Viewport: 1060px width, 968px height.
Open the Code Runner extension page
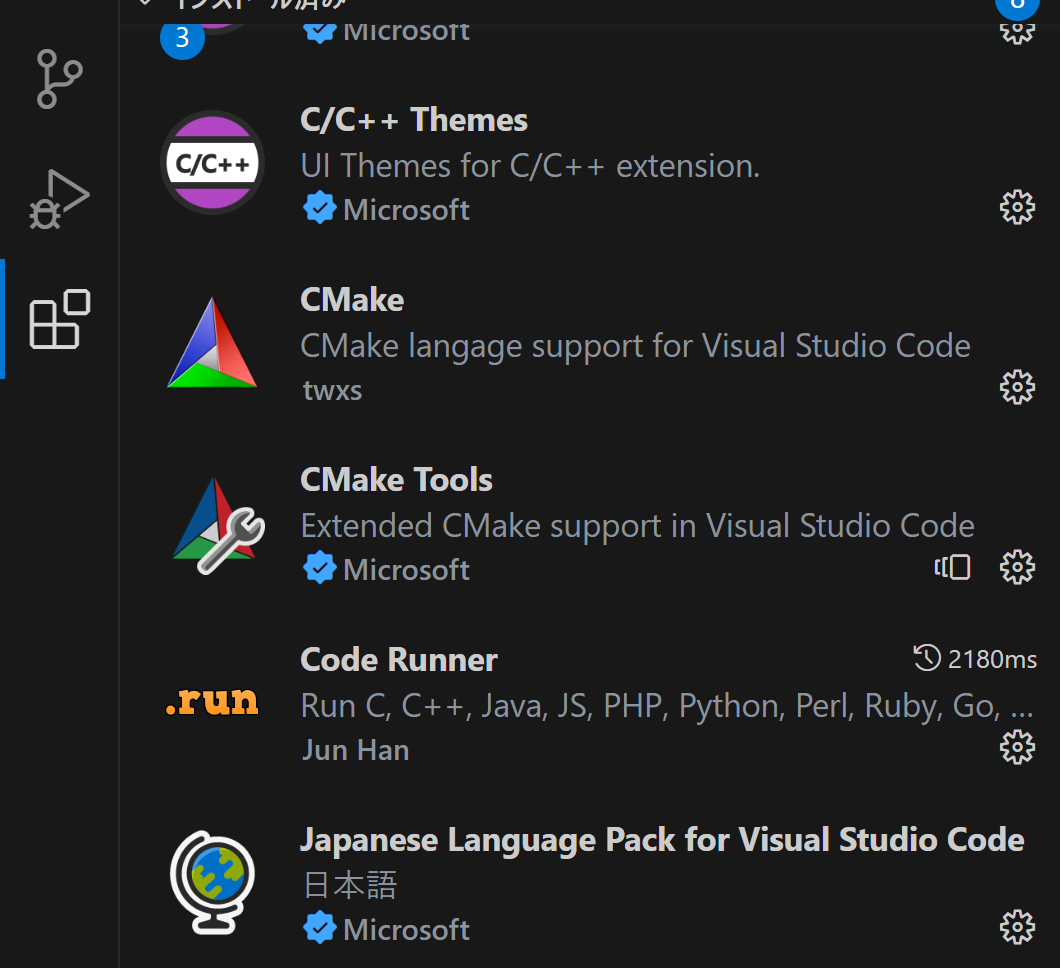tap(398, 660)
